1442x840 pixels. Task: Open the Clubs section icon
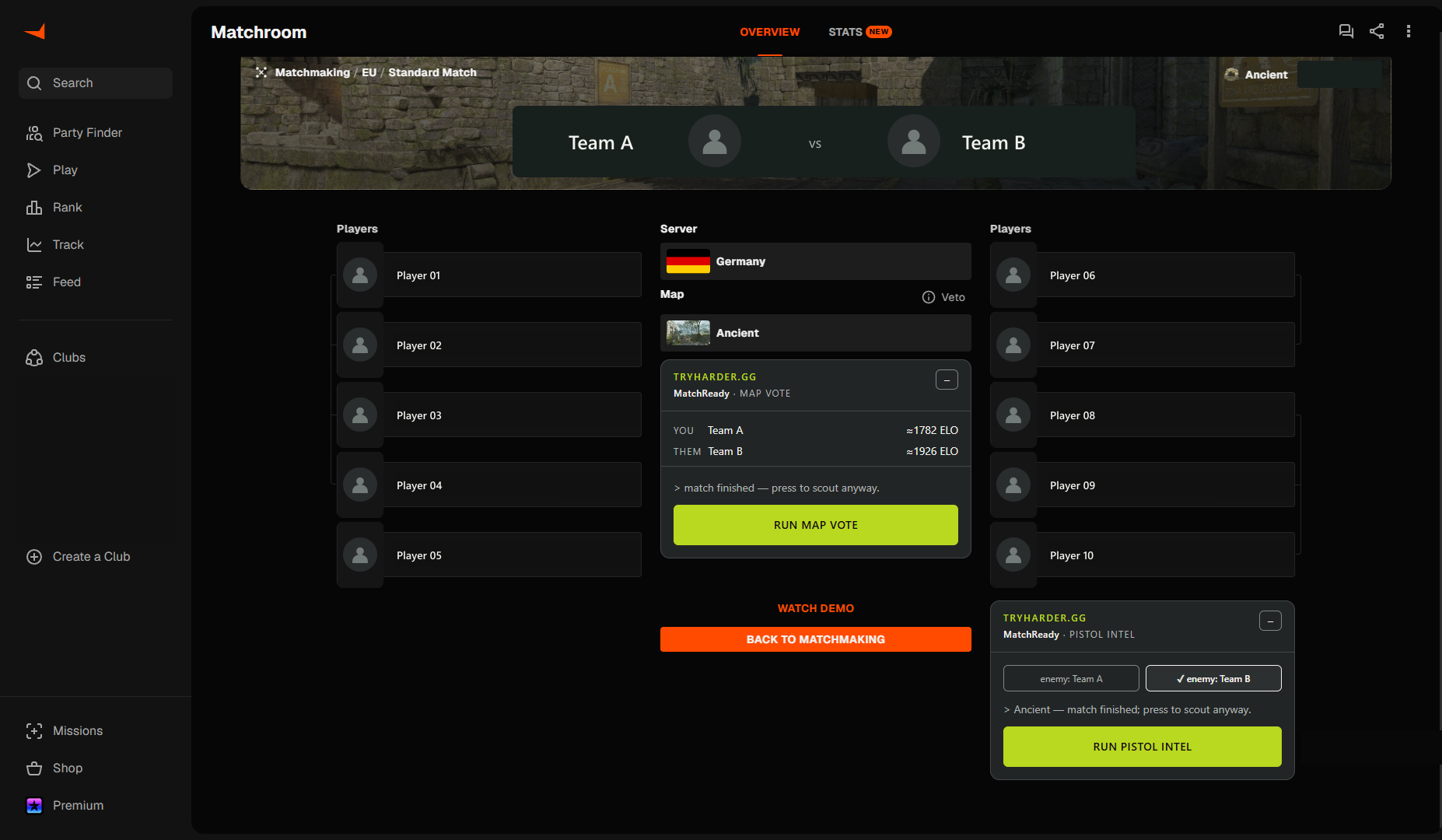33,358
